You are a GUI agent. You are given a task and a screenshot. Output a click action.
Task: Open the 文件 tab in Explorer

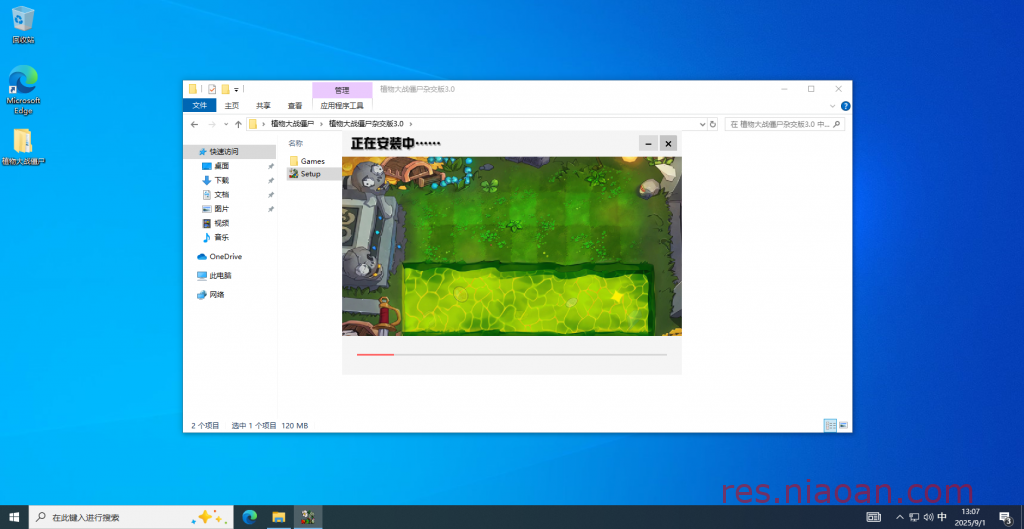pyautogui.click(x=200, y=105)
